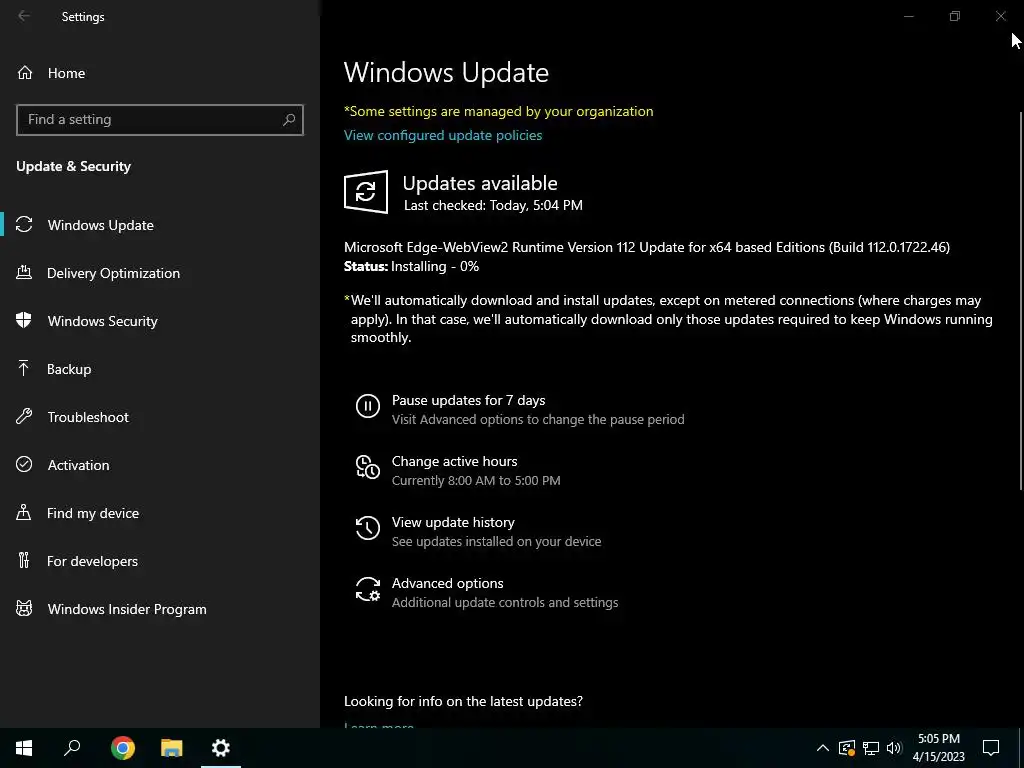Click the Update & Security heading
This screenshot has width=1024, height=768.
tap(73, 167)
